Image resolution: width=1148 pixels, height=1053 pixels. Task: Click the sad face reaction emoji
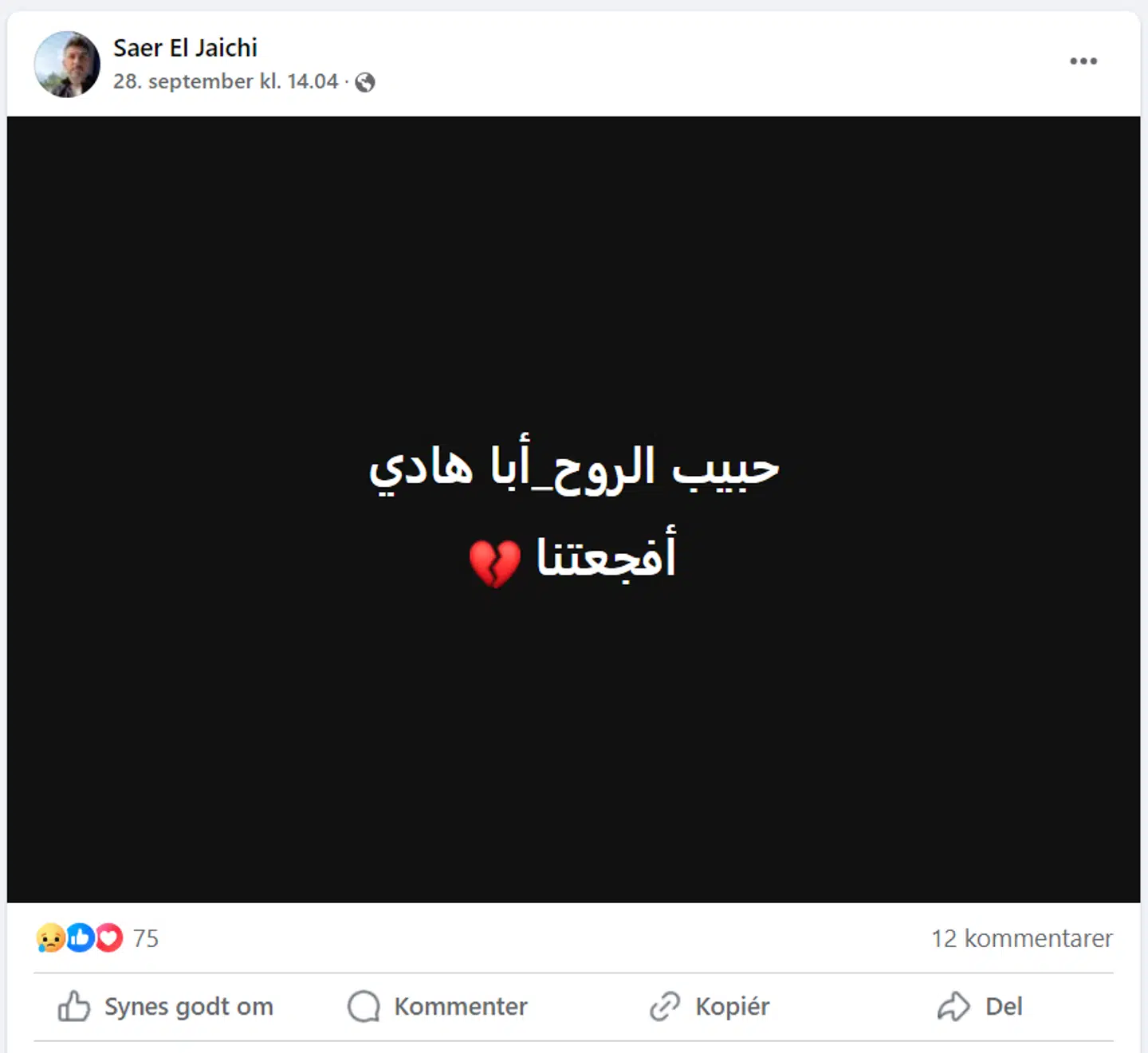[x=50, y=938]
